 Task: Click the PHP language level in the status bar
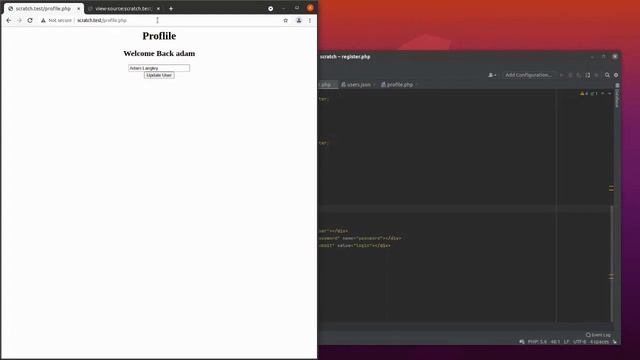(x=537, y=342)
